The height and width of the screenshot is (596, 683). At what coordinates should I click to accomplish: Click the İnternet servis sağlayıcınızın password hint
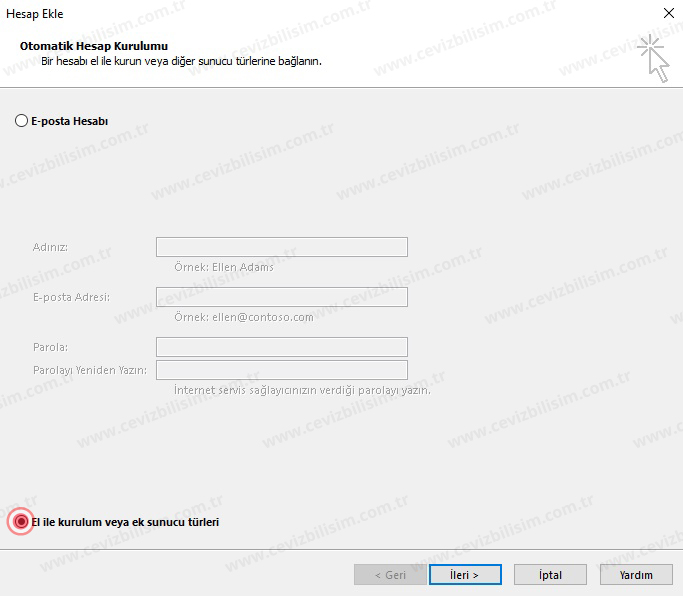click(x=302, y=390)
